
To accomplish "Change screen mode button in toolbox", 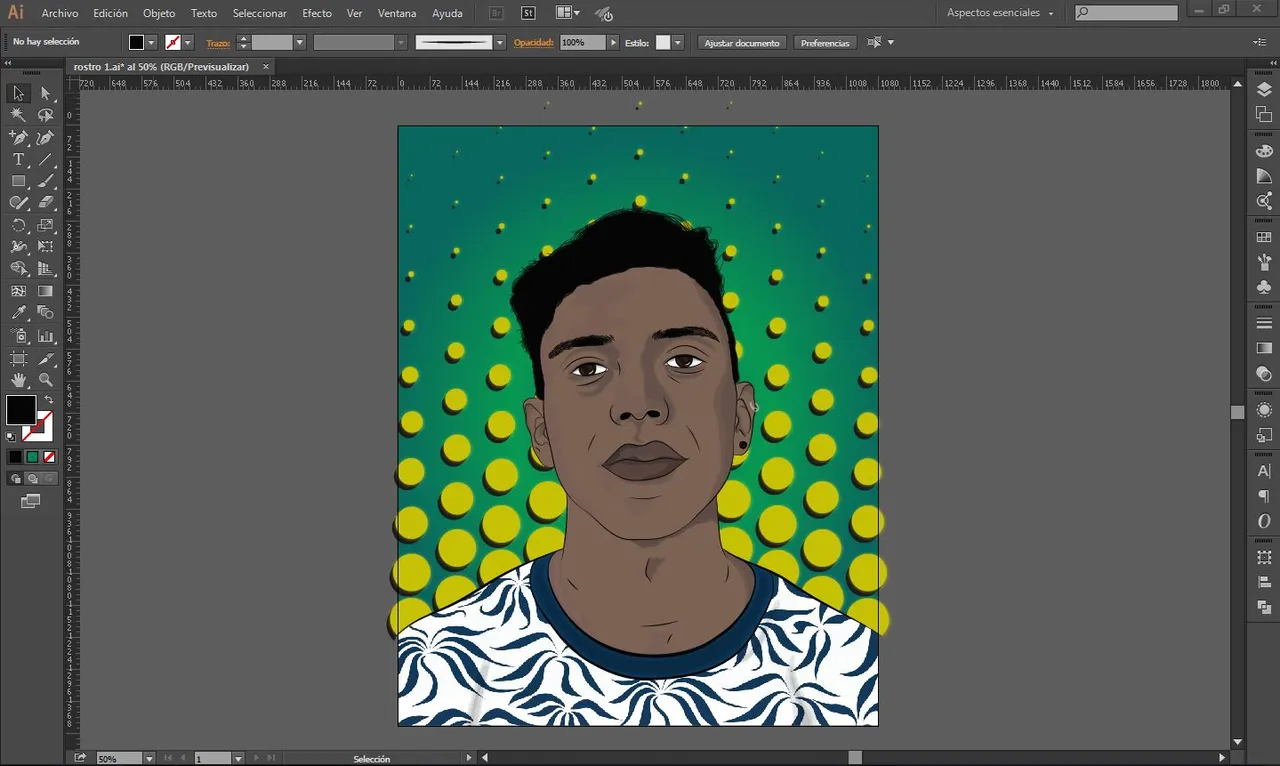I will pyautogui.click(x=31, y=501).
